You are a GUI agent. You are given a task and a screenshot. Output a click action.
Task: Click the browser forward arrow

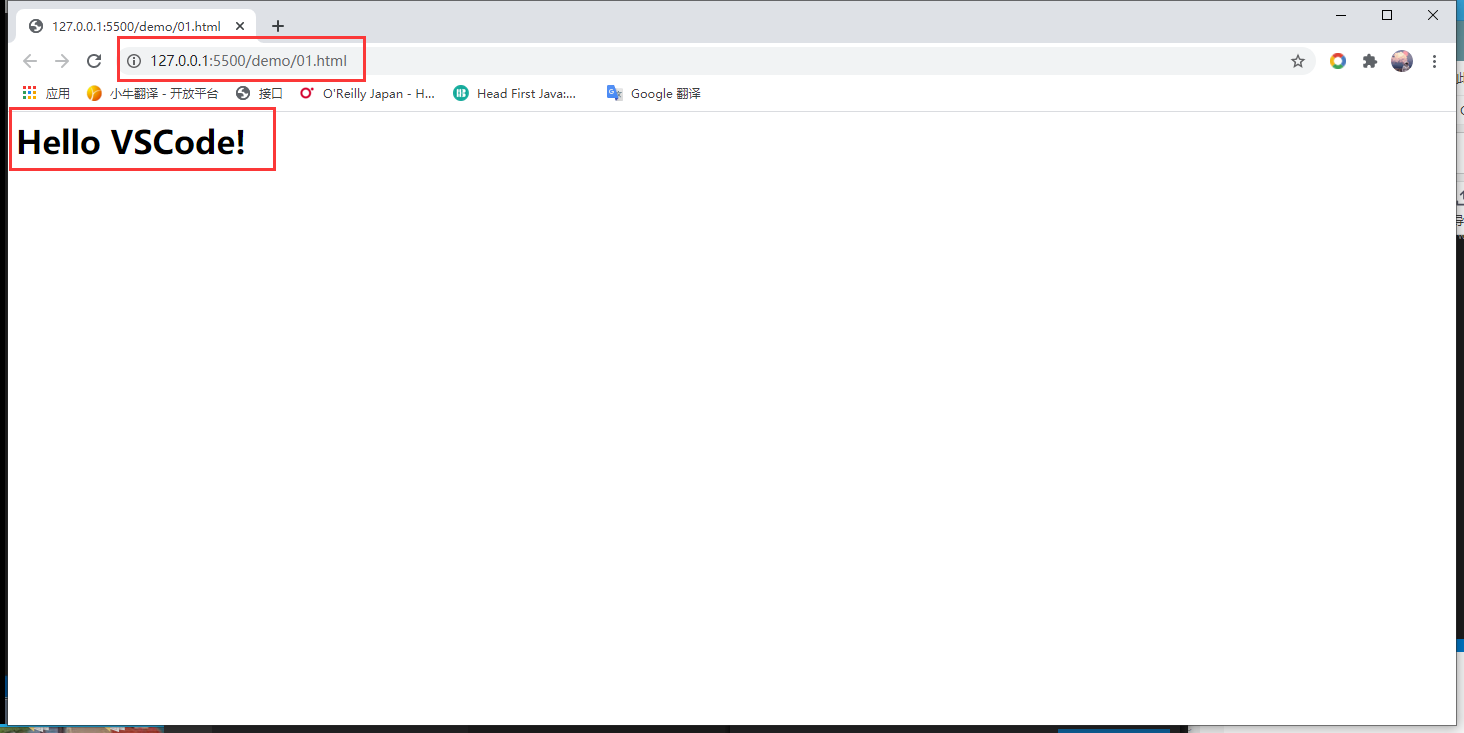62,61
